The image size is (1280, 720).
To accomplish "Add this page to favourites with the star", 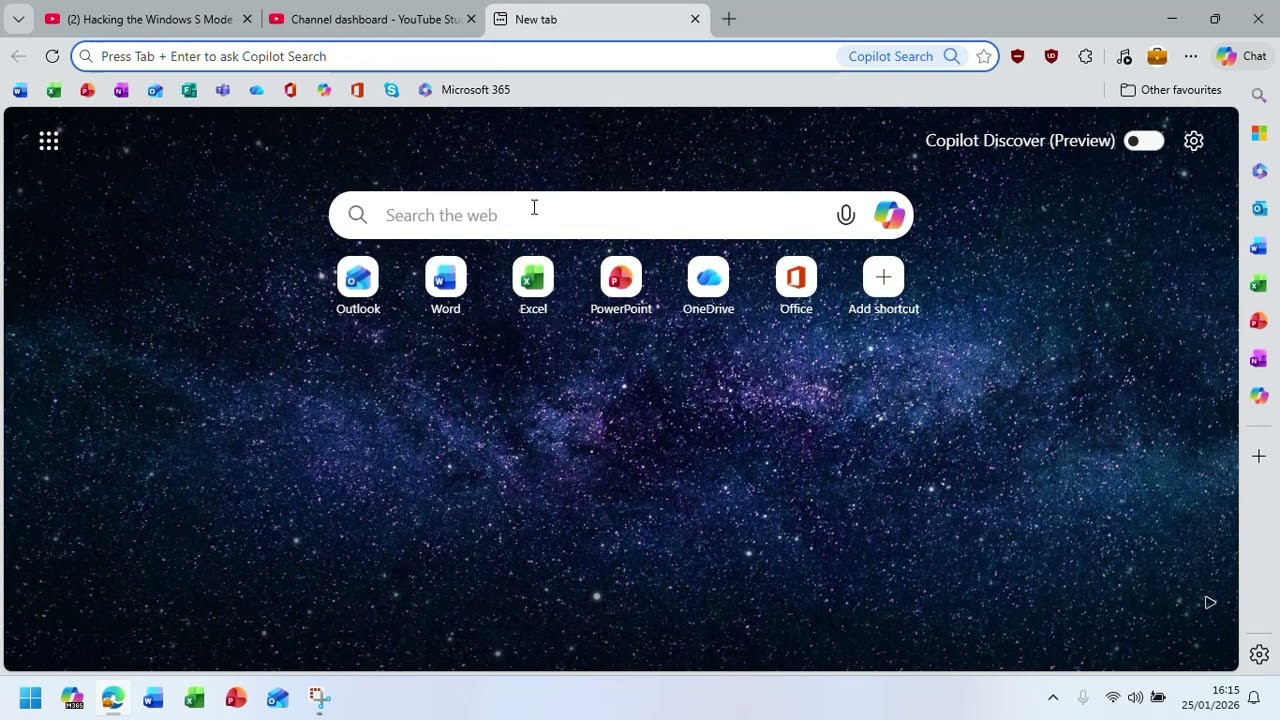I will click(x=984, y=56).
